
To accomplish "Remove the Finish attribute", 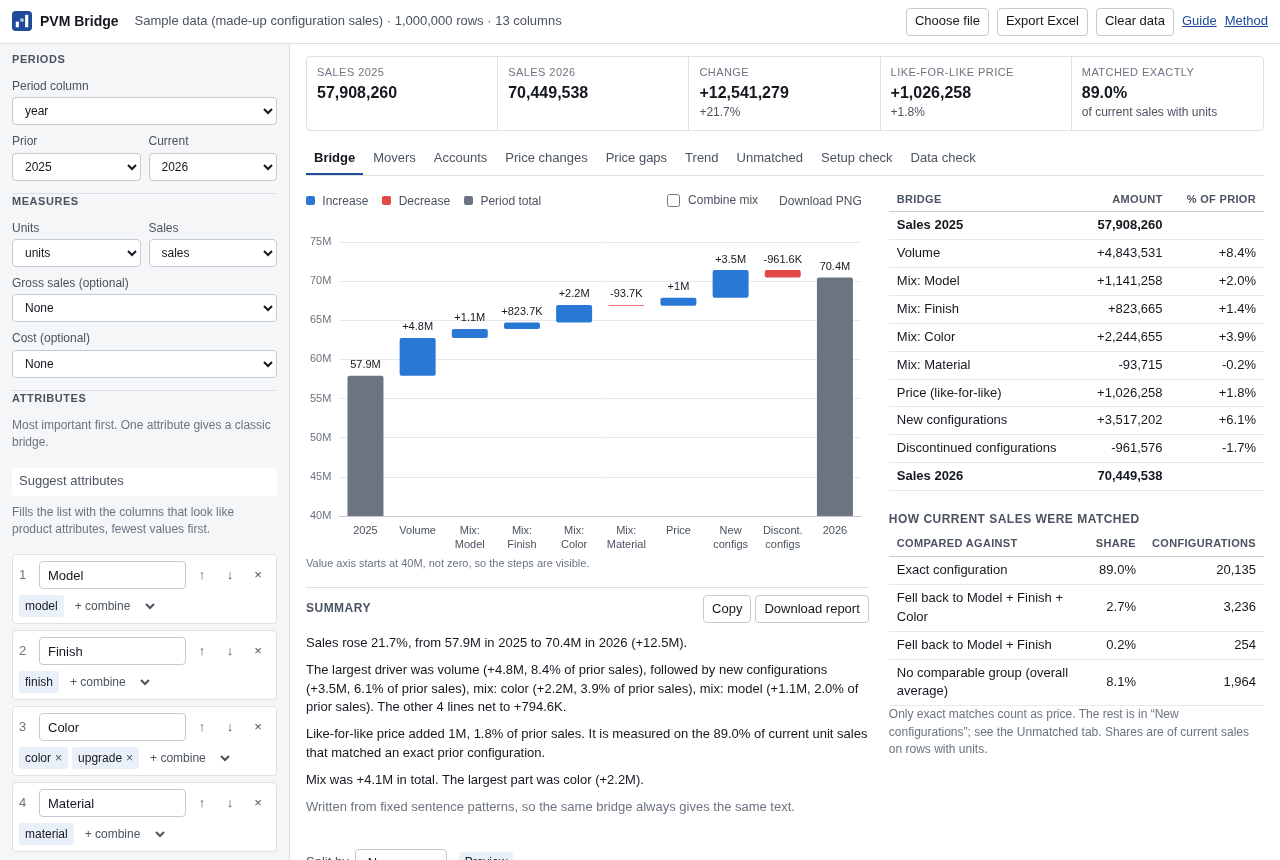I will 258,651.
